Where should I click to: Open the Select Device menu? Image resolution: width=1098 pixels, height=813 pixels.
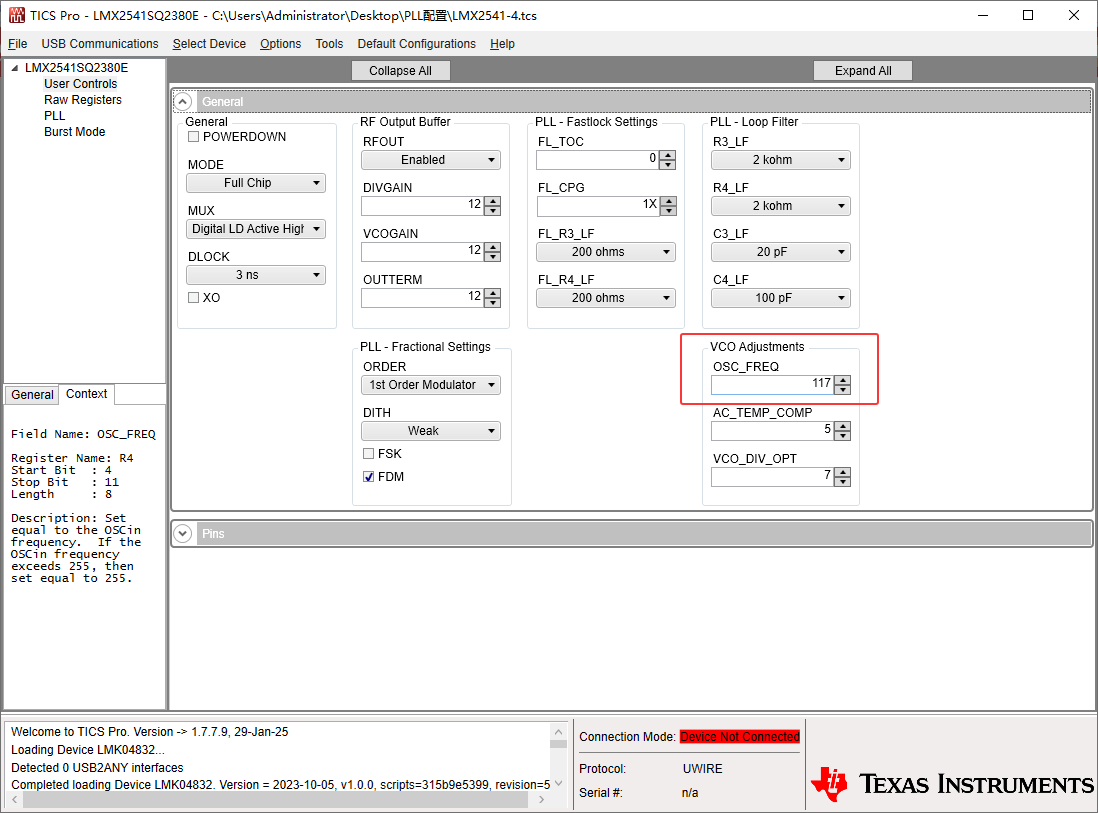[x=209, y=43]
